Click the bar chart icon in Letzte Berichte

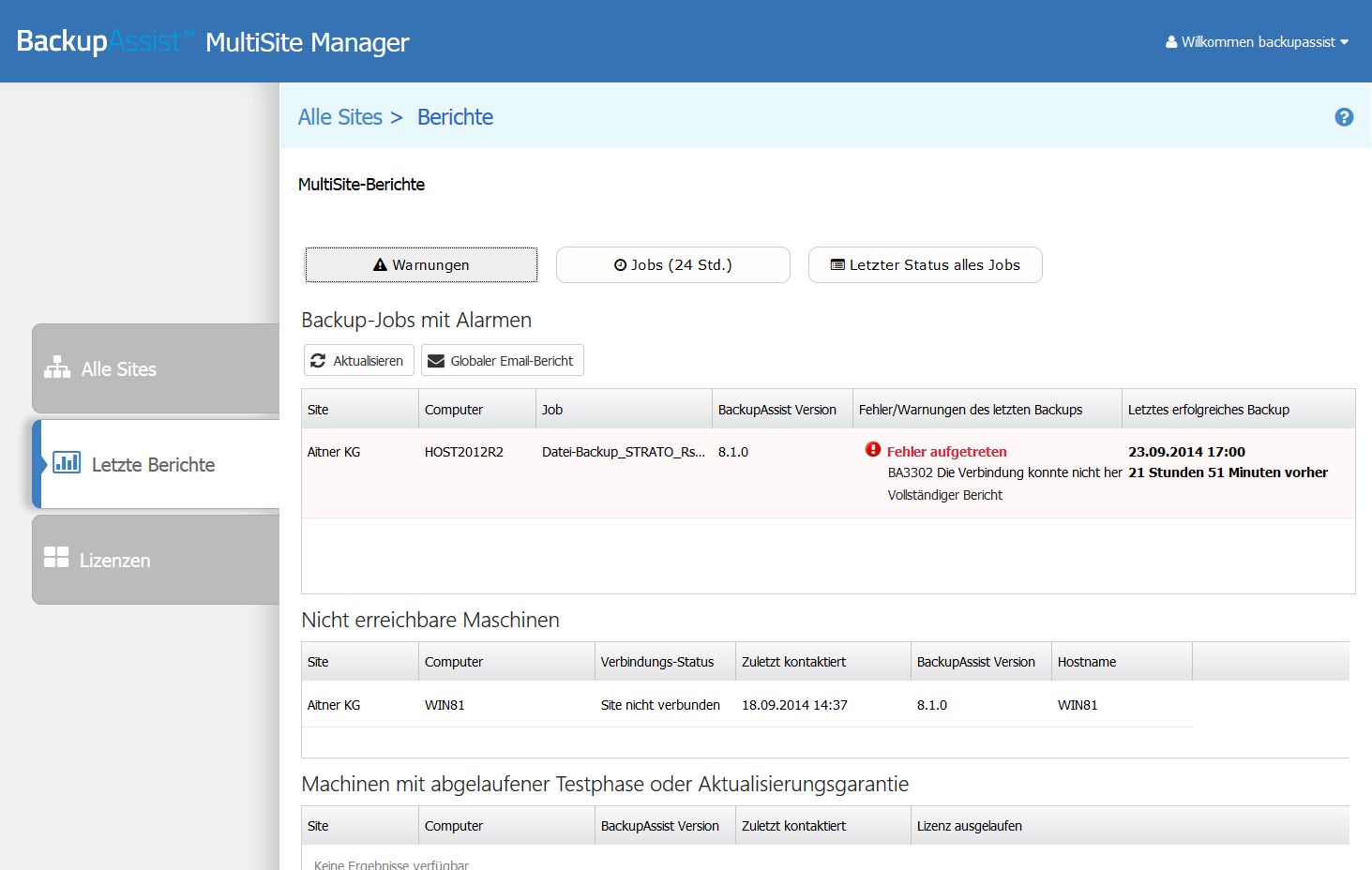pos(67,462)
